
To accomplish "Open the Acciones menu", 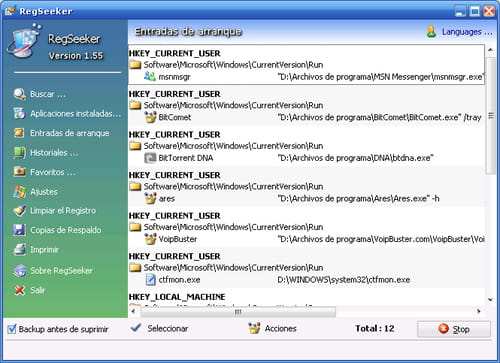I will coord(272,329).
